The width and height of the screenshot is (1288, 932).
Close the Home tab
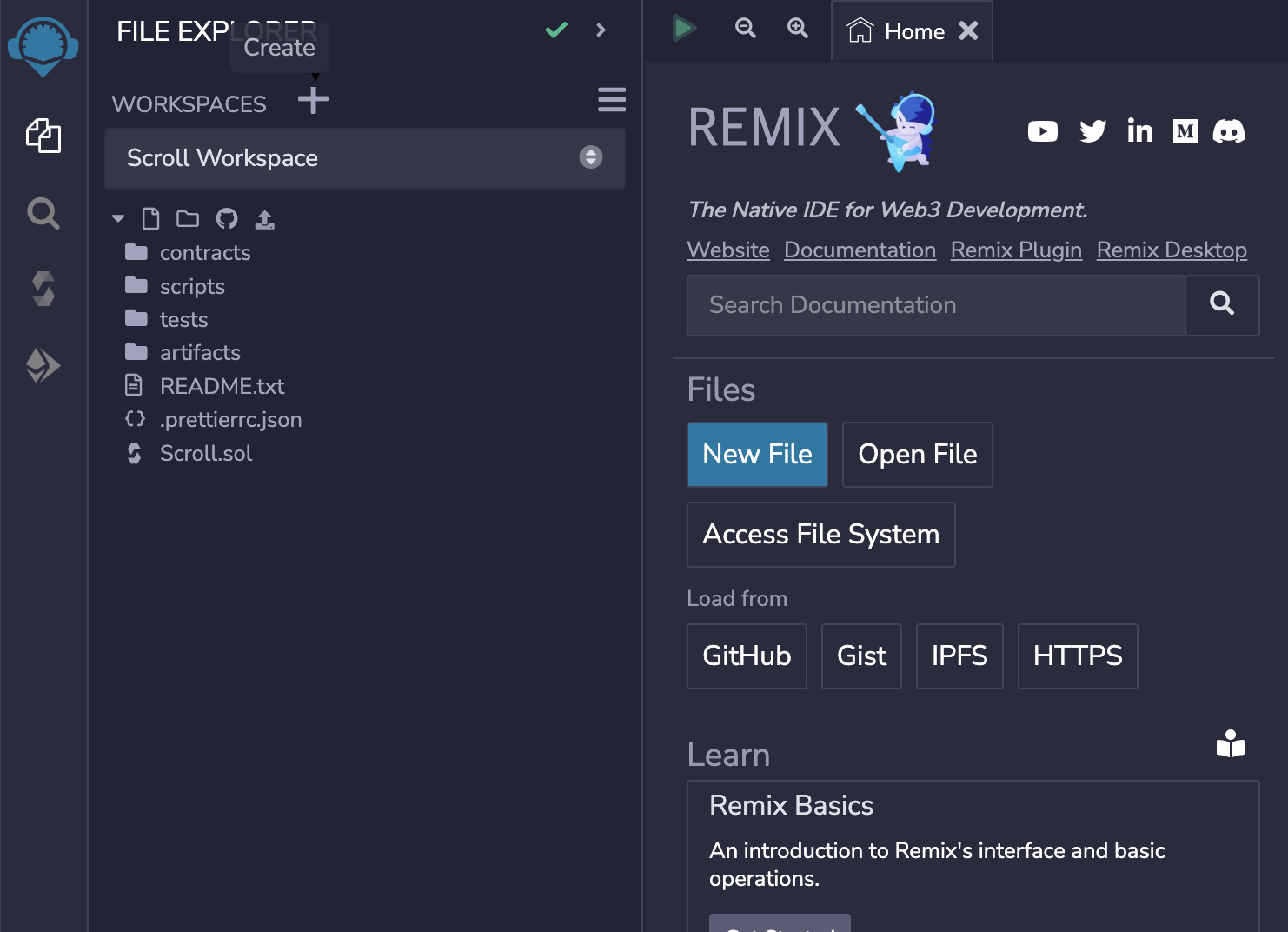968,31
